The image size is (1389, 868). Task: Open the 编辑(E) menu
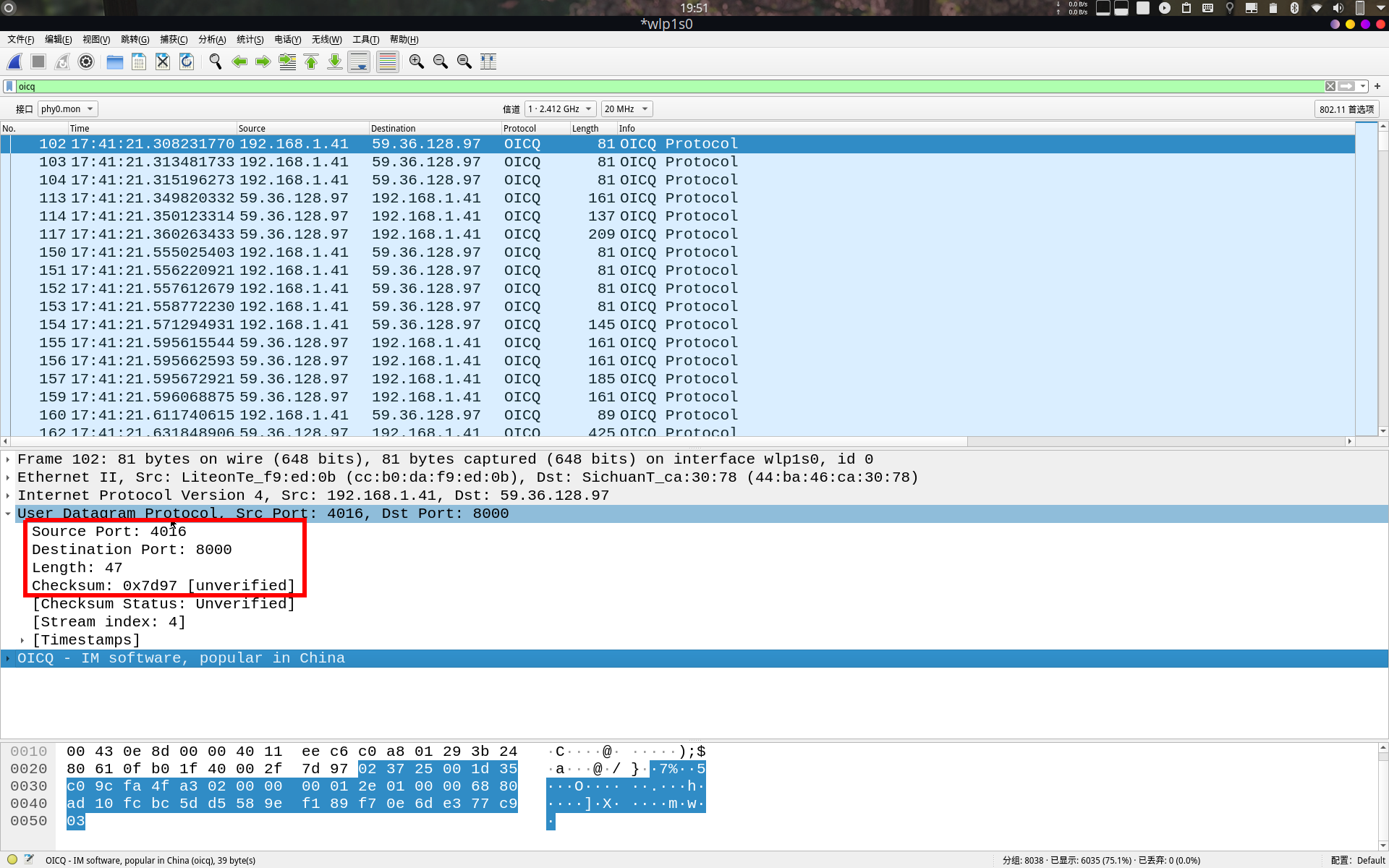[x=59, y=40]
